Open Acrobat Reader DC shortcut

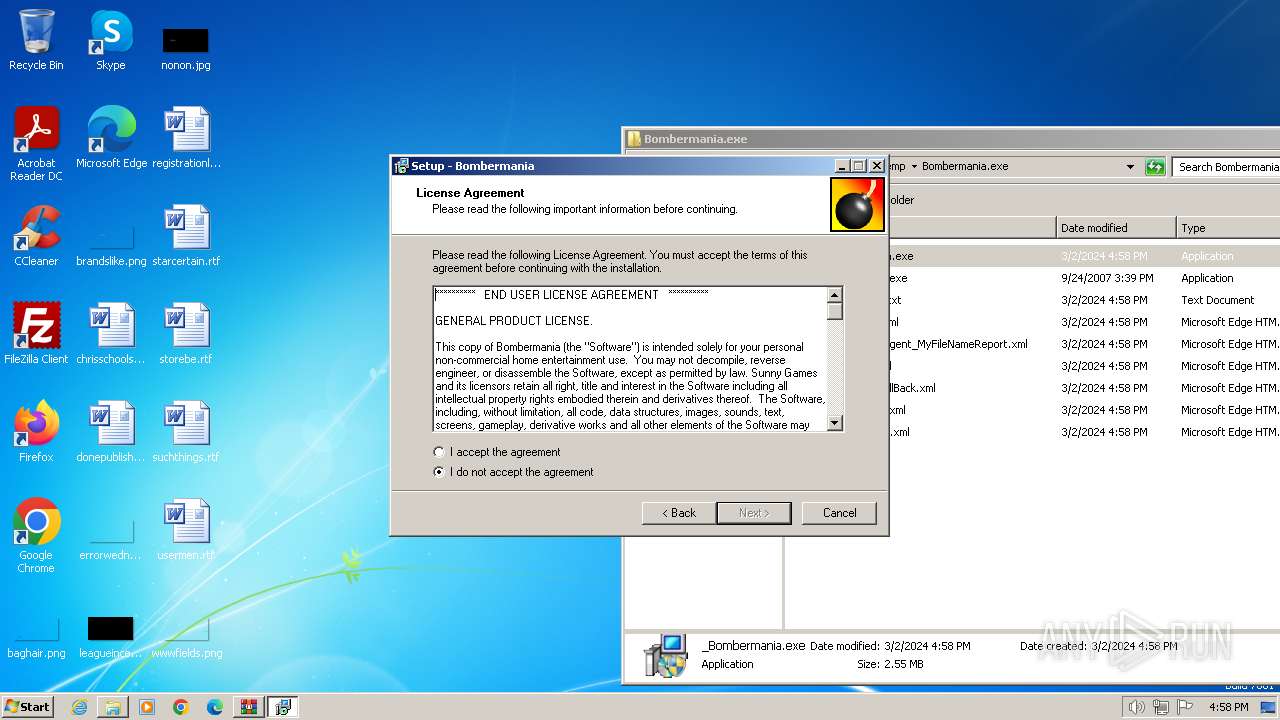[36, 144]
